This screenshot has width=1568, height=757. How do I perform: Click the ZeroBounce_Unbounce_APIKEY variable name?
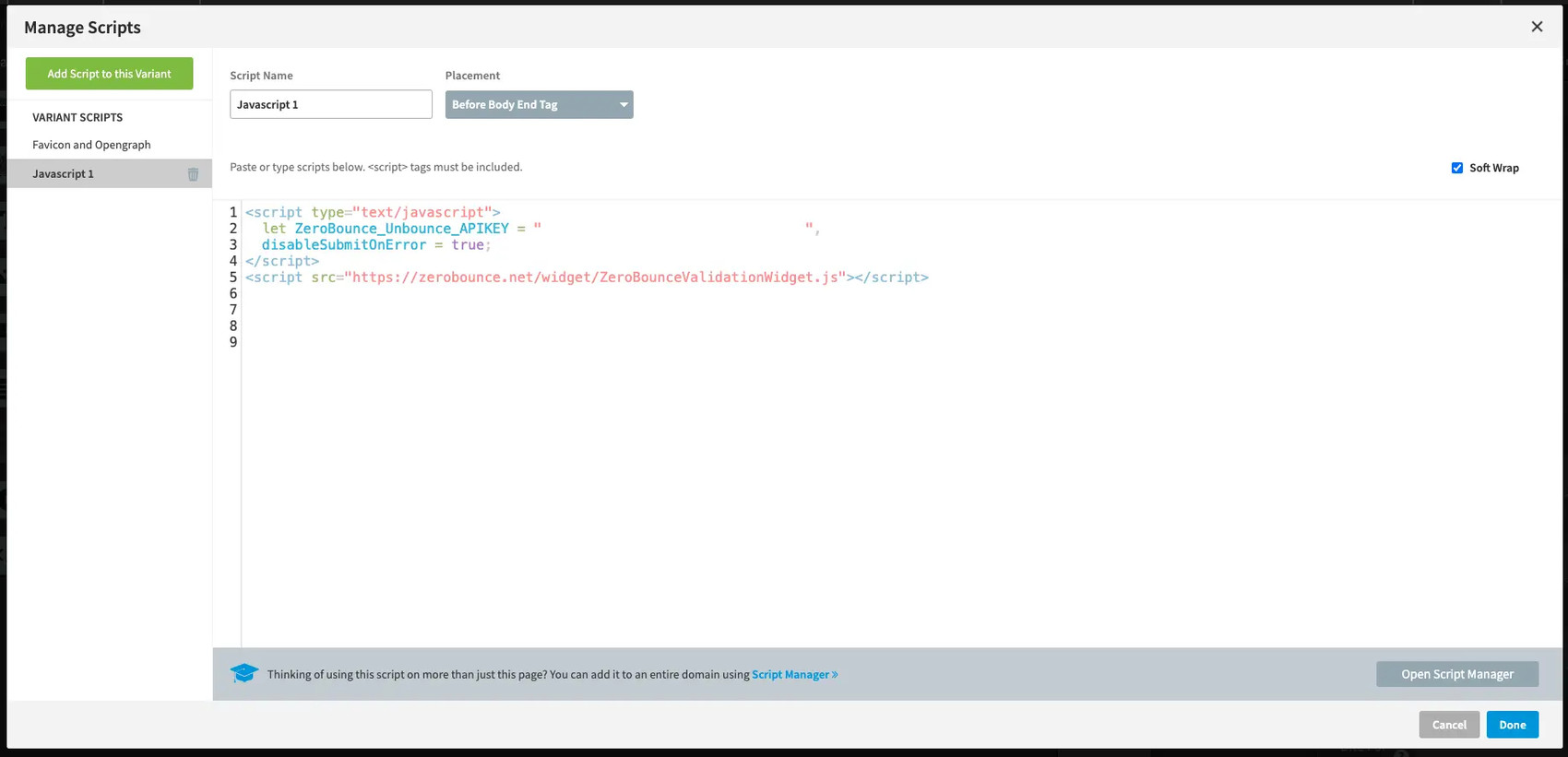[x=401, y=229]
